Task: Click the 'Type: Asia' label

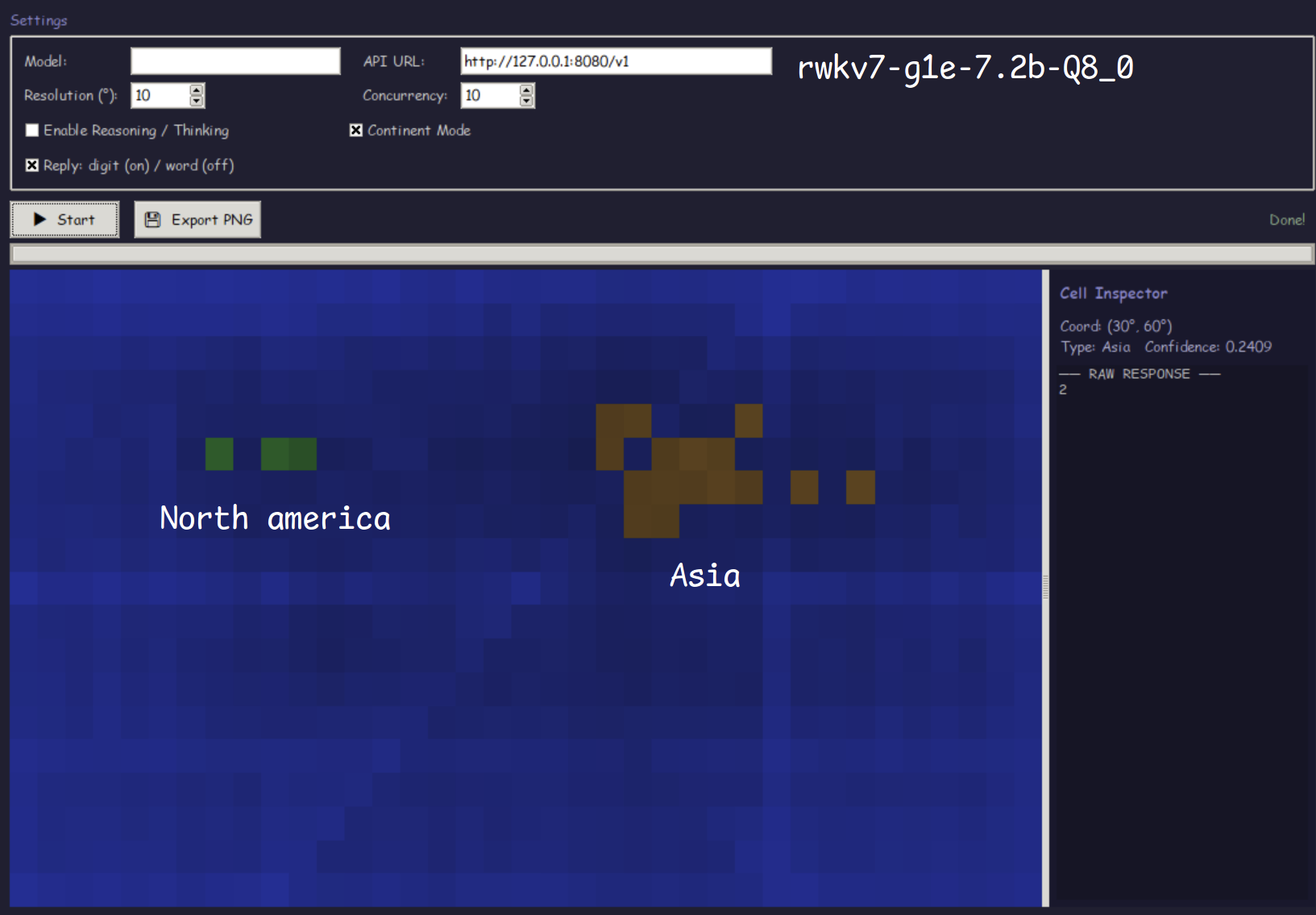Action: [1095, 347]
